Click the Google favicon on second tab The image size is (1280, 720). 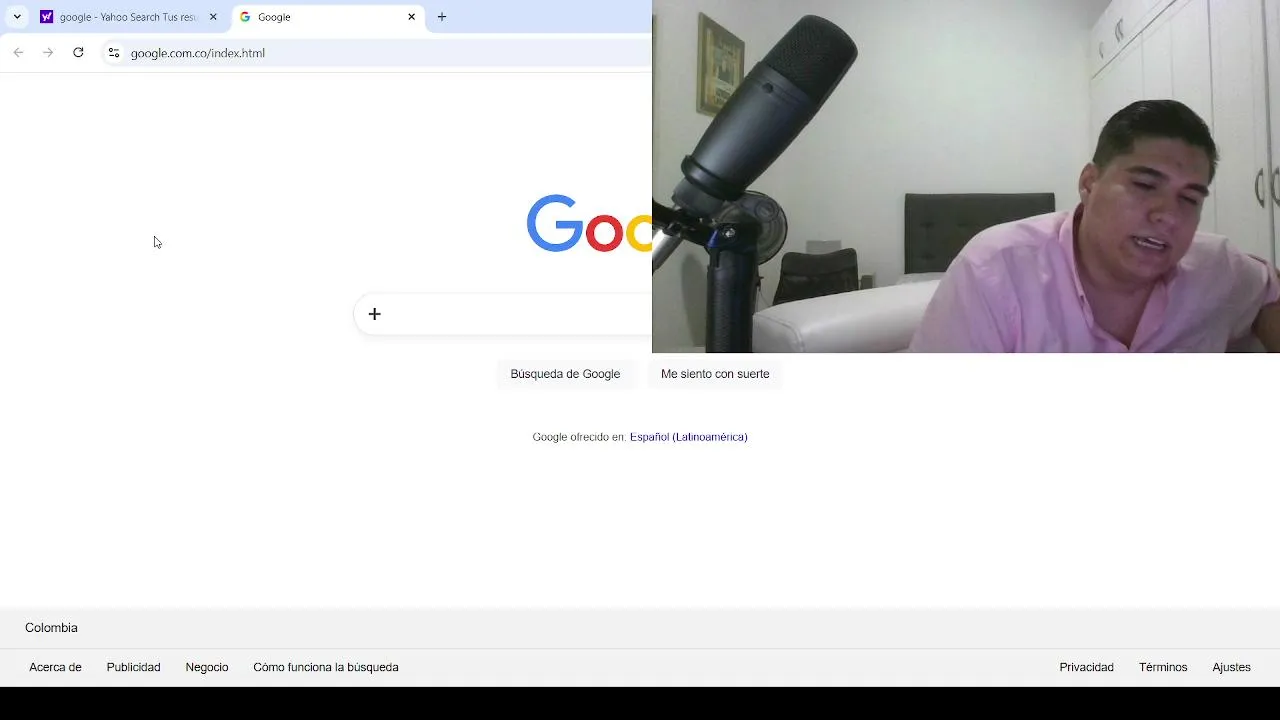point(245,17)
